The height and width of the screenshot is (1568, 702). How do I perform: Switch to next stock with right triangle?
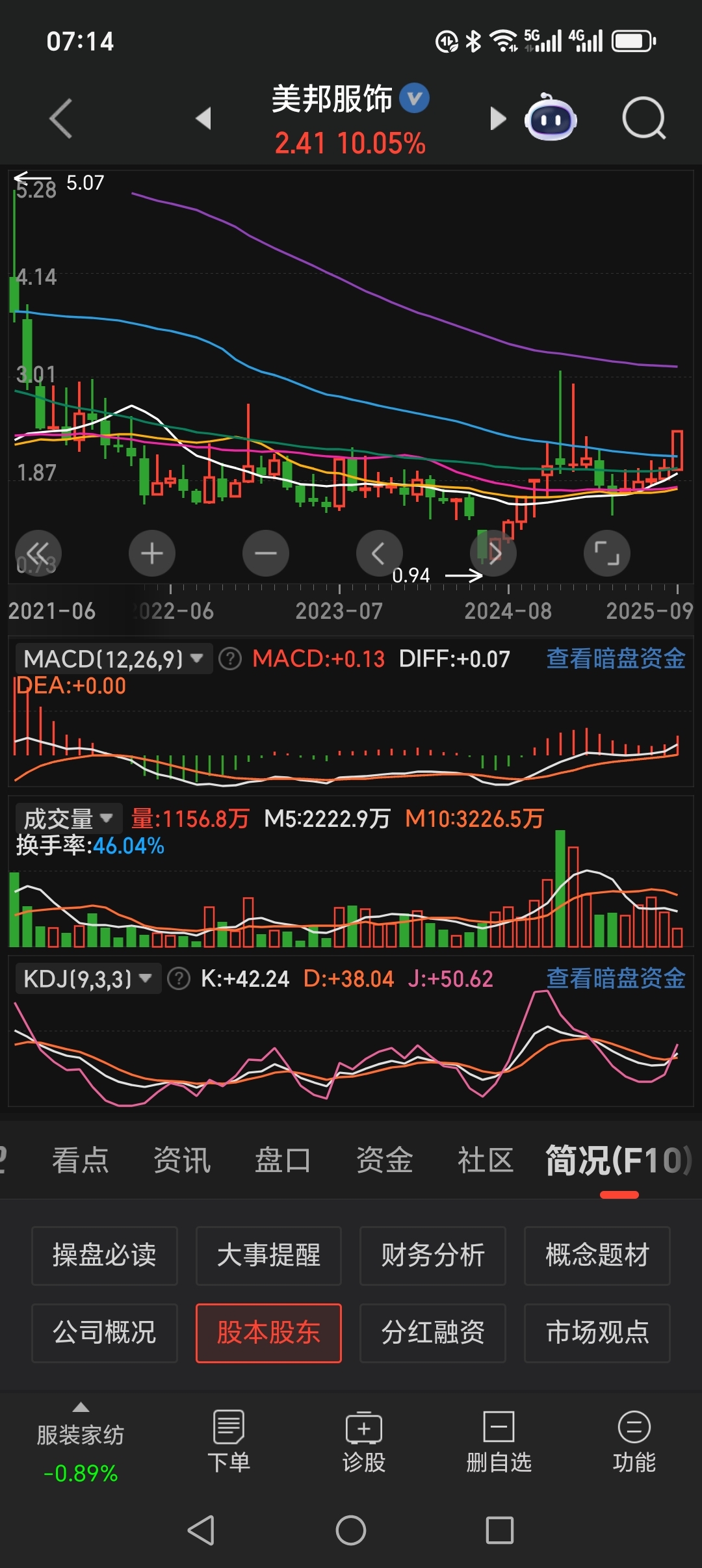(498, 118)
